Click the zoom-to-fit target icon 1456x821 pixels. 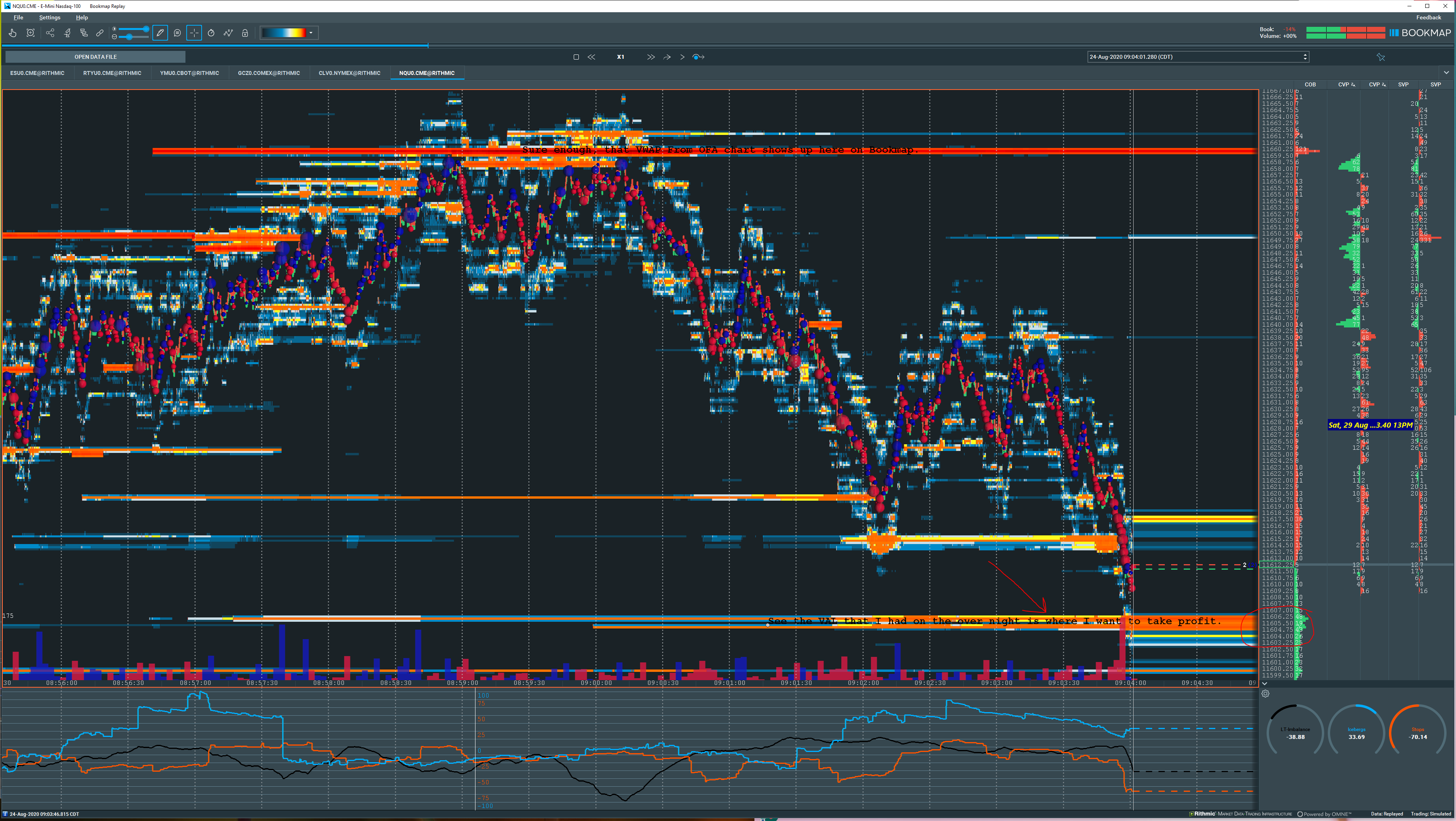point(30,33)
